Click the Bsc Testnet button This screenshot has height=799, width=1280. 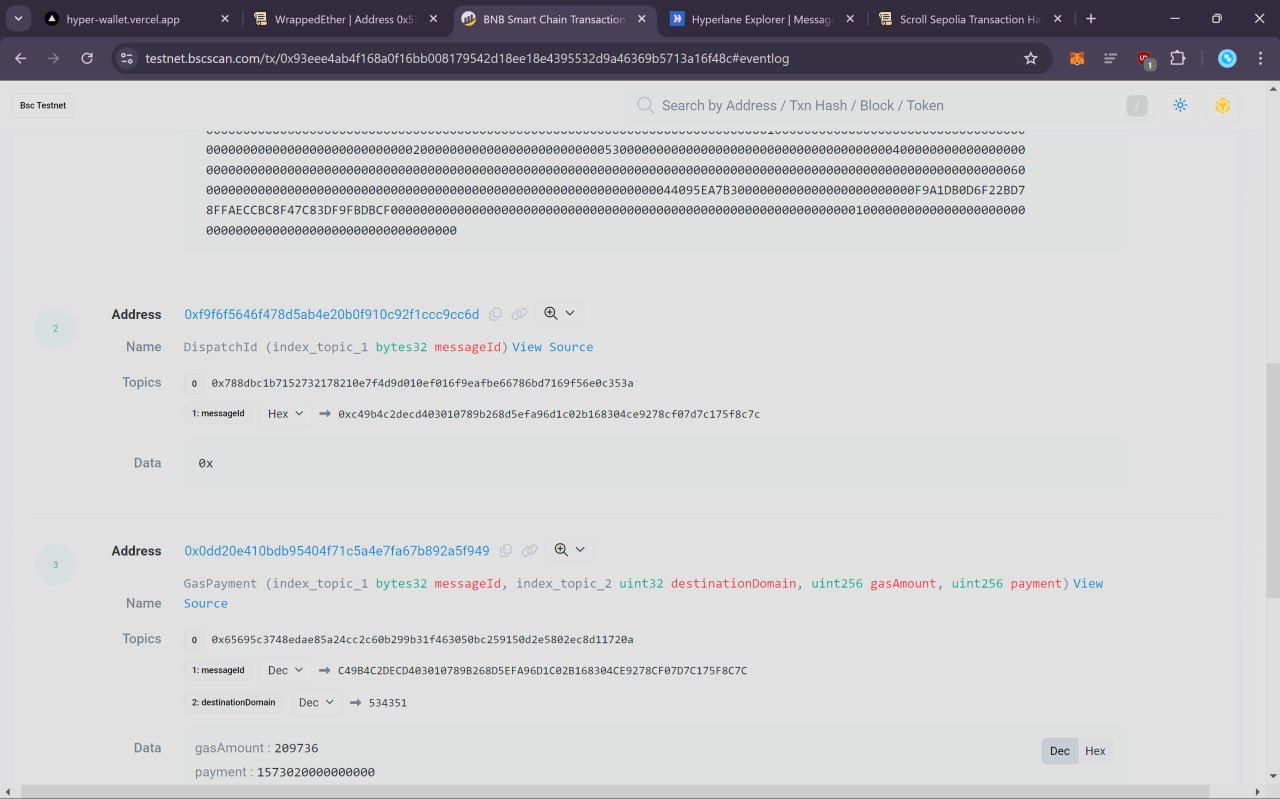44,105
